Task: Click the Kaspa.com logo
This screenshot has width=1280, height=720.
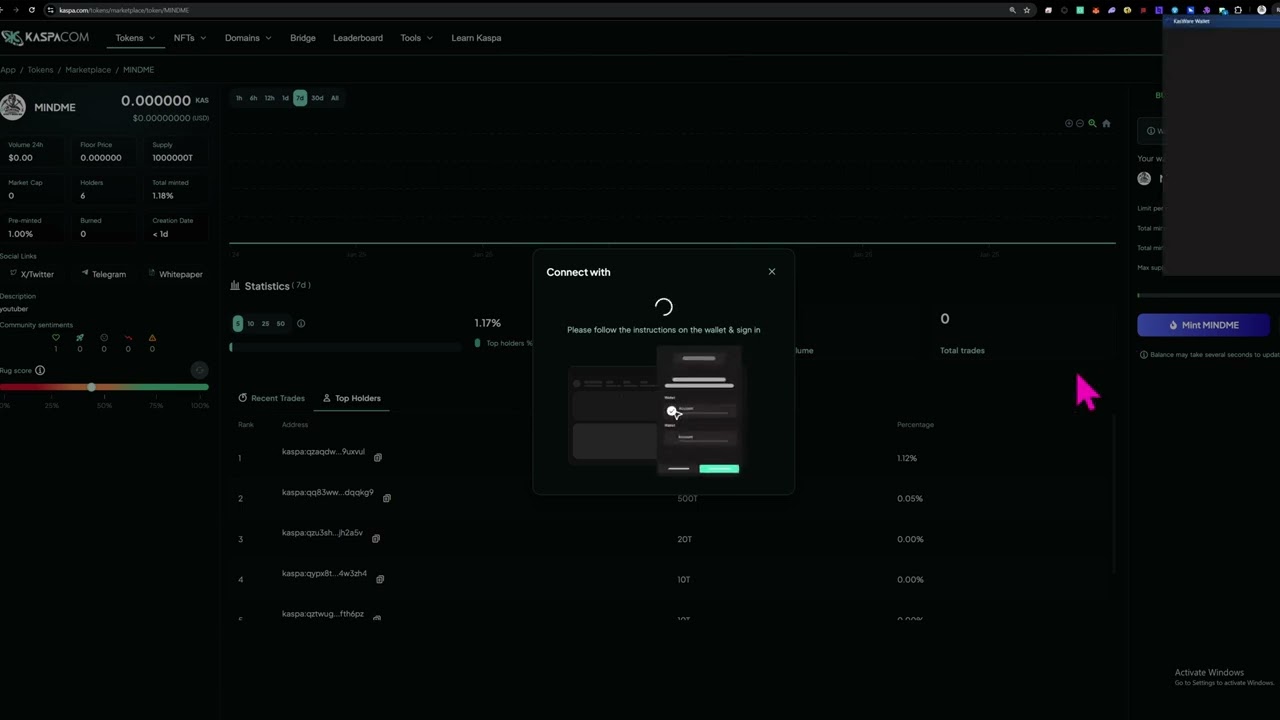Action: tap(45, 38)
